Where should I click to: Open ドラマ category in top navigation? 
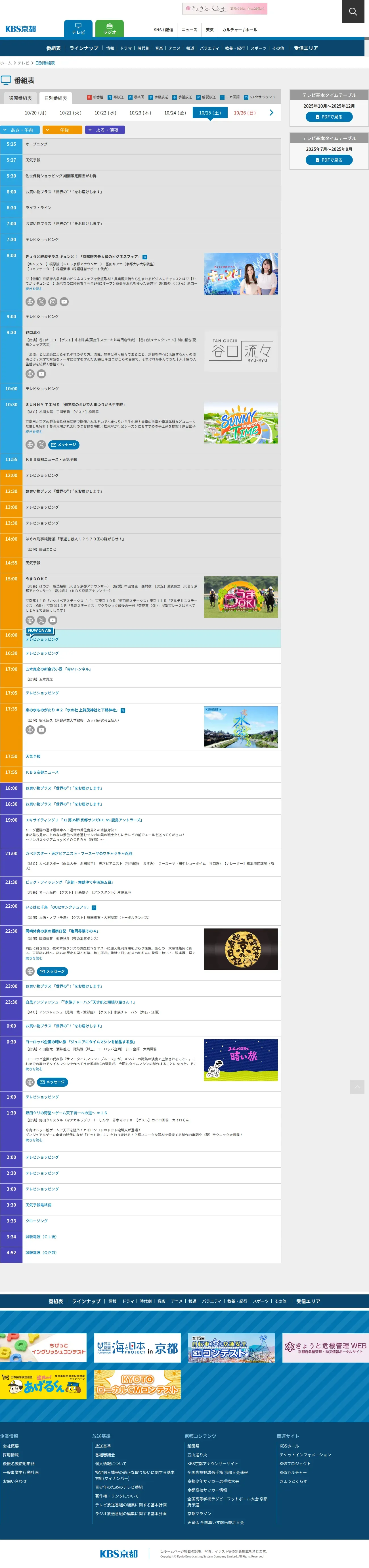click(126, 48)
